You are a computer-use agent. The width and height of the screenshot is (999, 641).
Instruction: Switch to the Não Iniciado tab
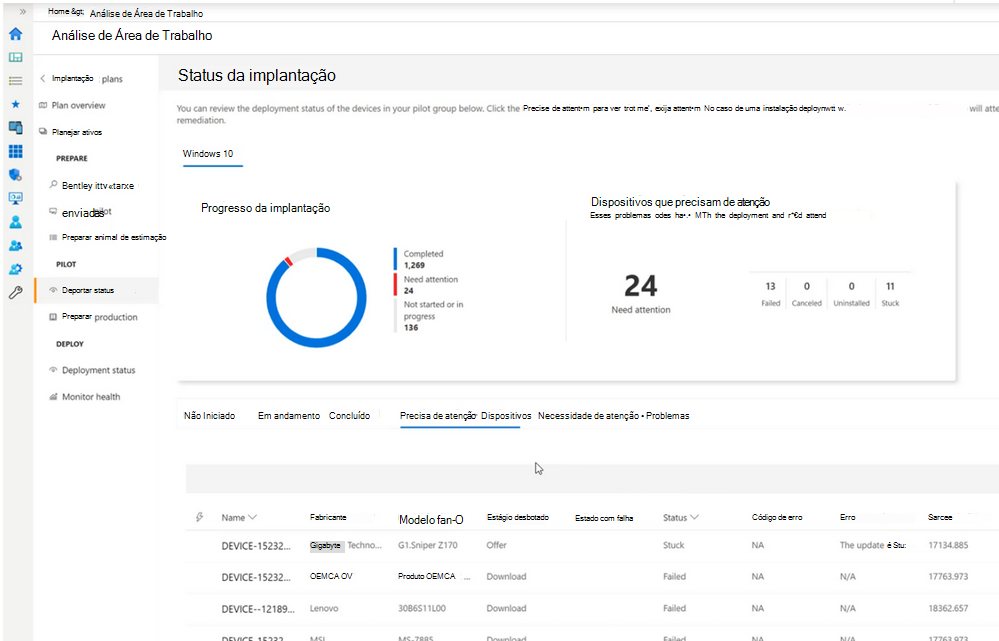click(209, 415)
